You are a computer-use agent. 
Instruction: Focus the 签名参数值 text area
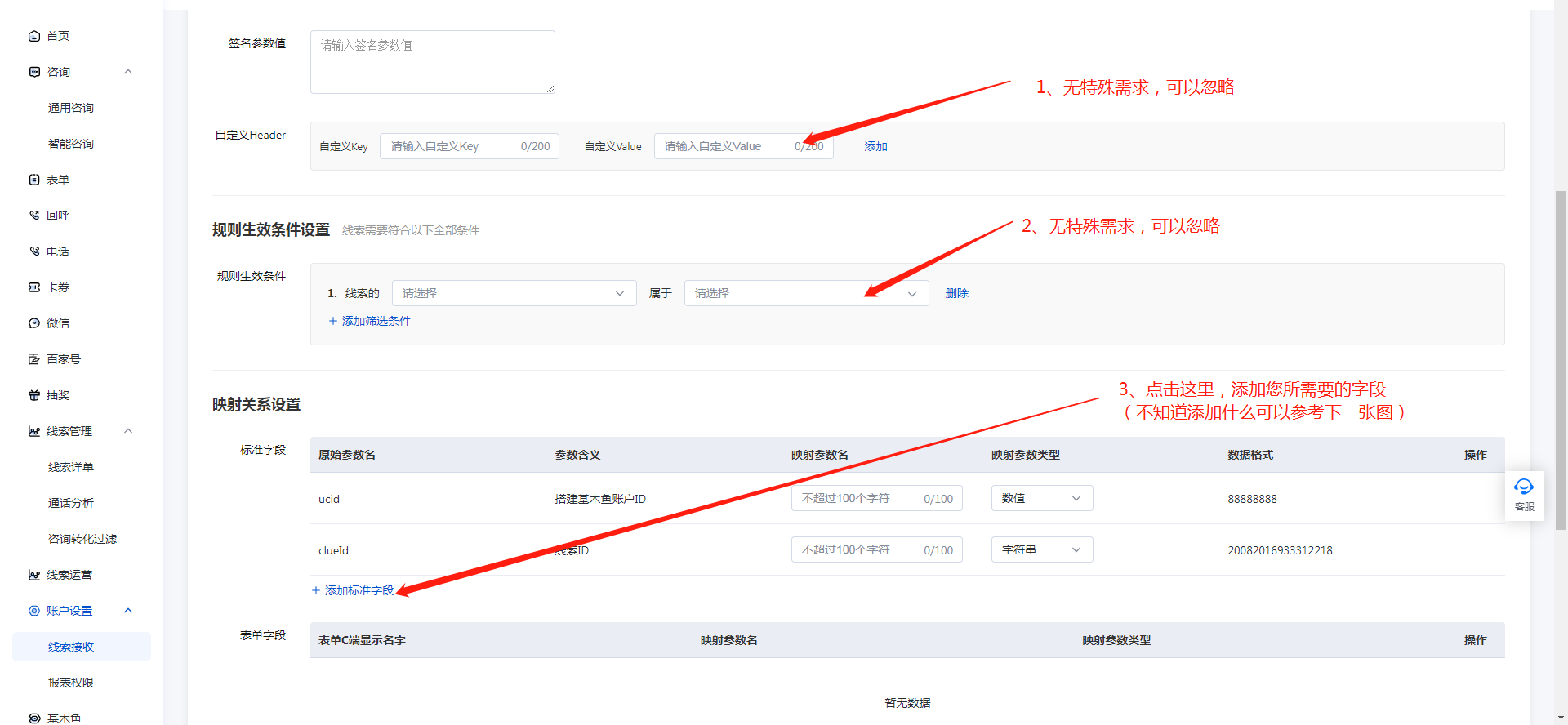(433, 62)
